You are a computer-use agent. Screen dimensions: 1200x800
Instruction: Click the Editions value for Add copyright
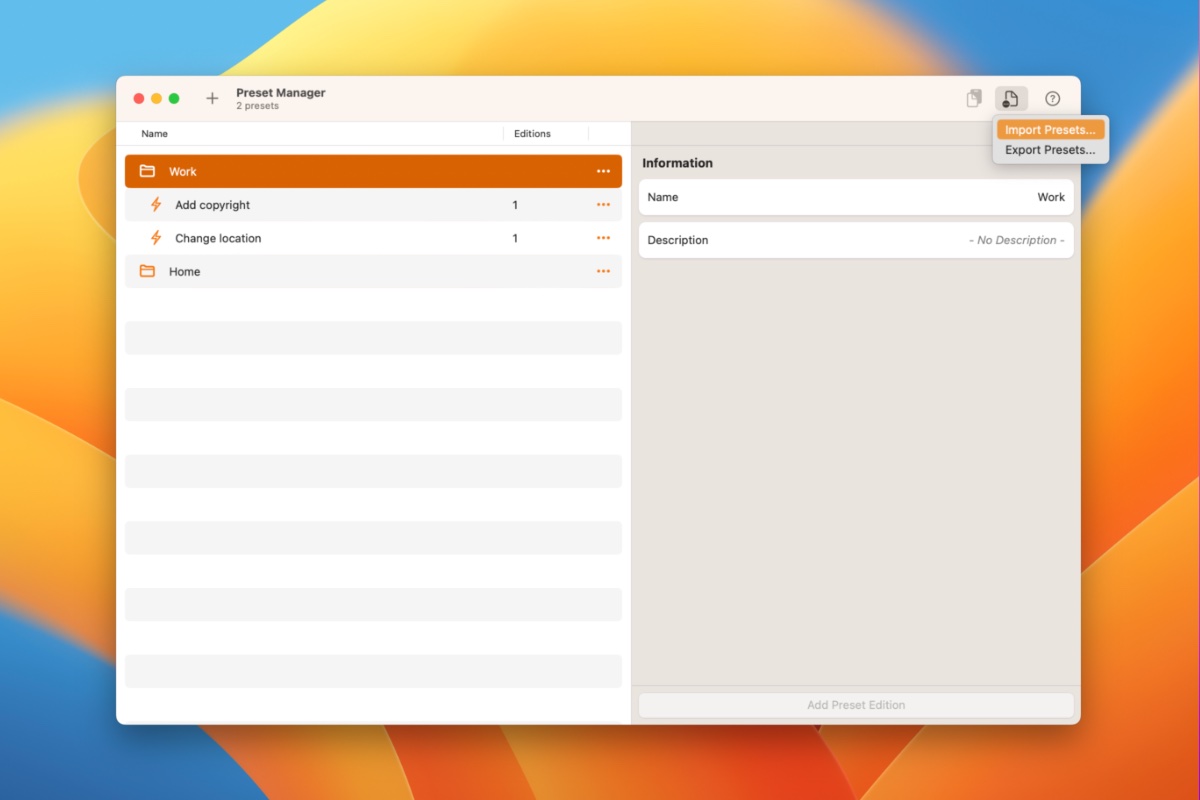[515, 205]
